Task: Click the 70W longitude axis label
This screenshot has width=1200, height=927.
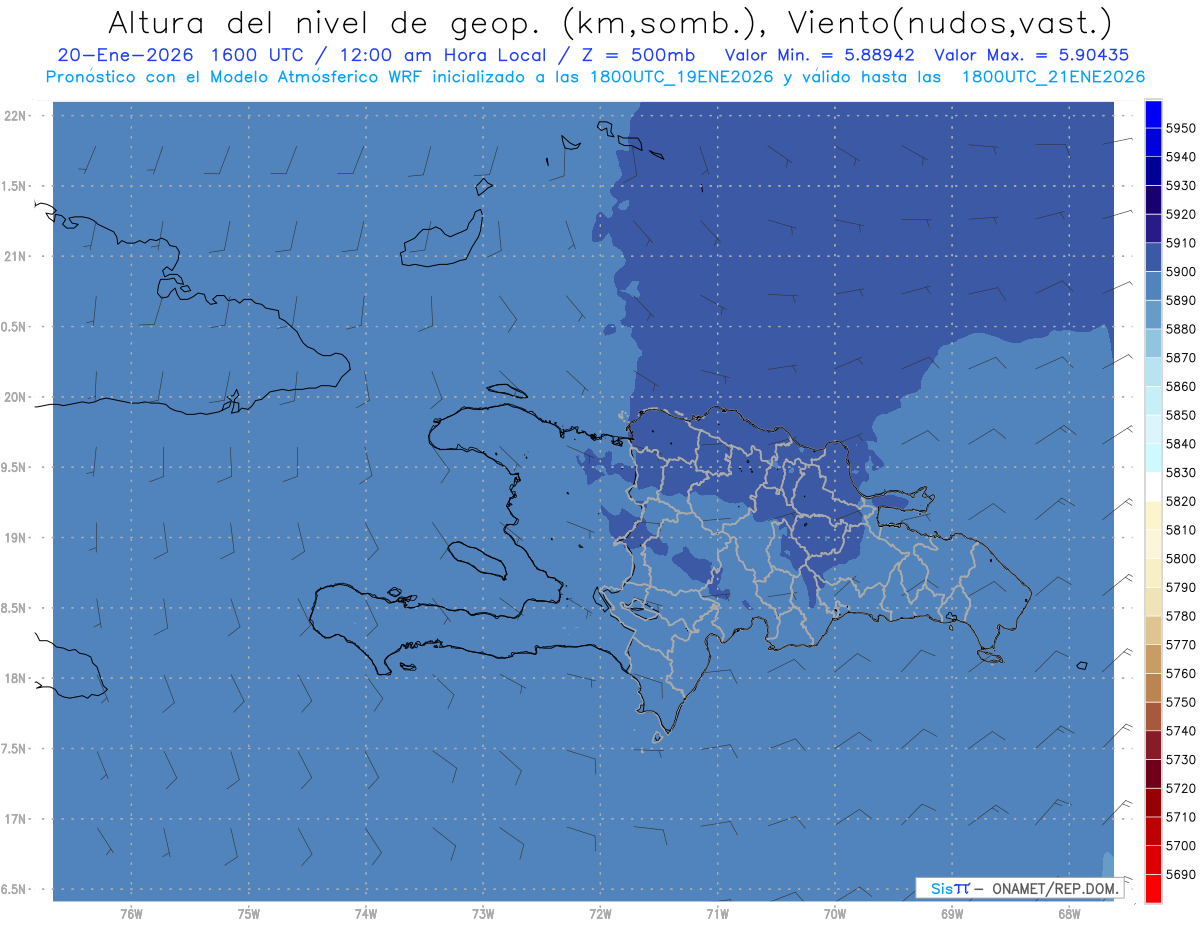Action: pos(835,913)
